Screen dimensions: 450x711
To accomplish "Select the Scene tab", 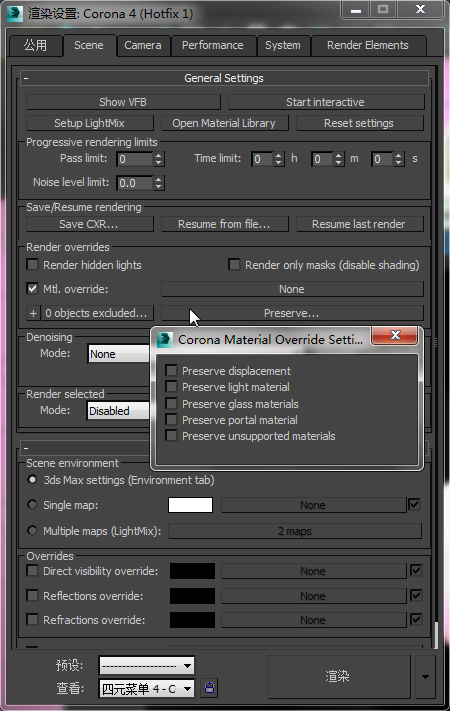I will click(89, 45).
